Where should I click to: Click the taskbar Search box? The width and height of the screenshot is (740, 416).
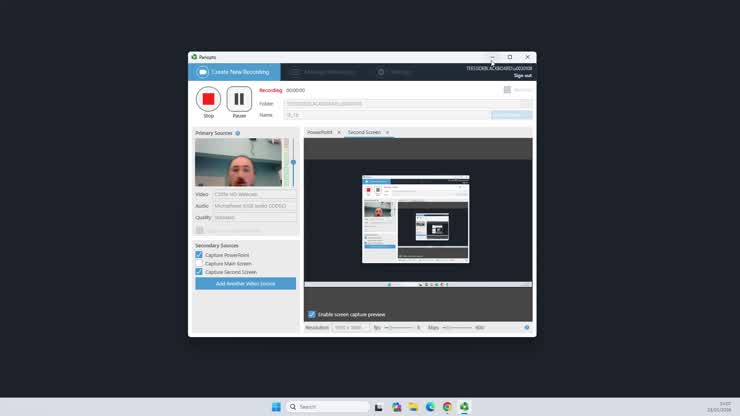tap(328, 407)
